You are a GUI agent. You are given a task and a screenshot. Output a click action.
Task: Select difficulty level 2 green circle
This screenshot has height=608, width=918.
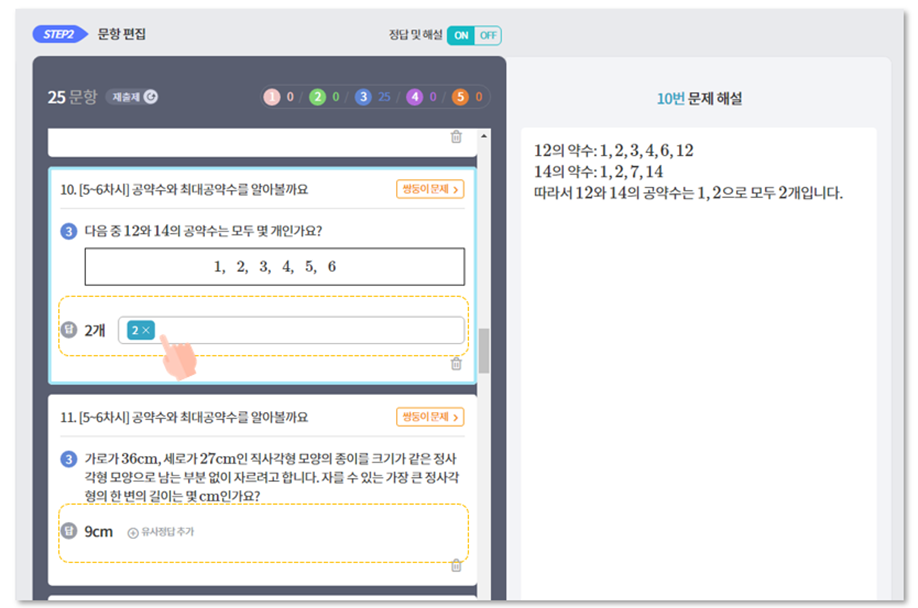click(x=317, y=97)
